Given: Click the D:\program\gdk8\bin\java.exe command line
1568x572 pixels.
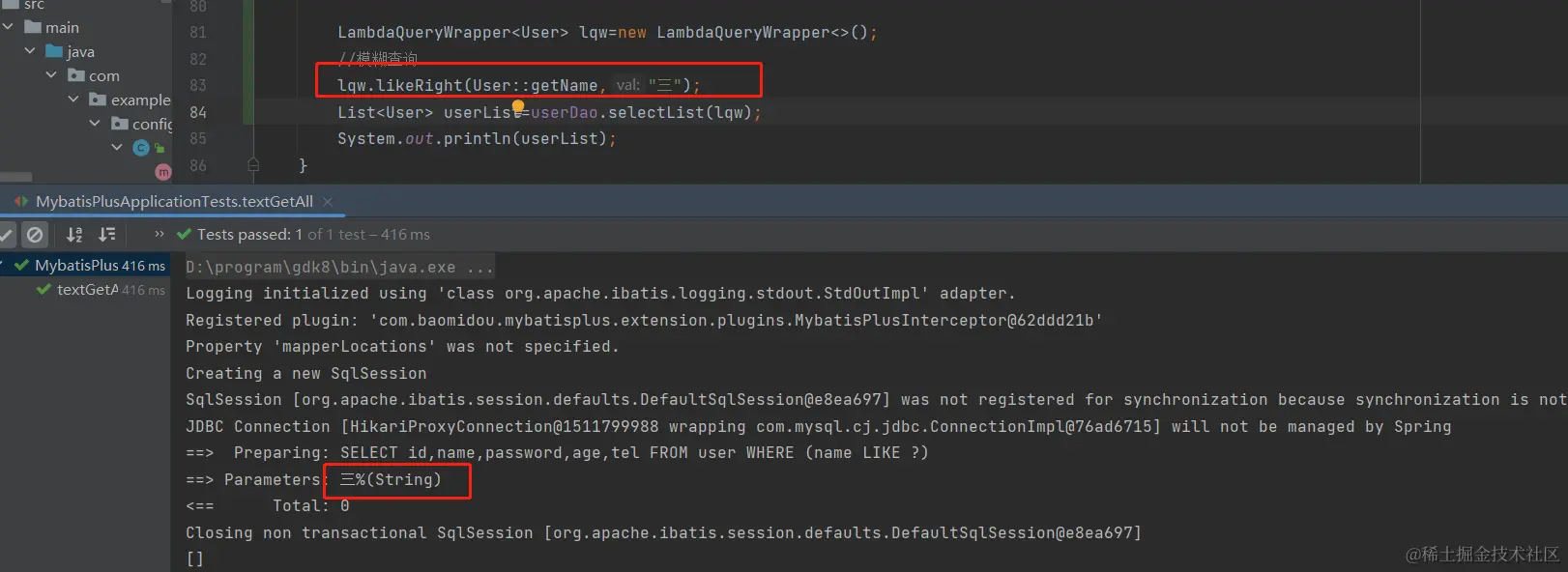Looking at the screenshot, I should [x=339, y=267].
